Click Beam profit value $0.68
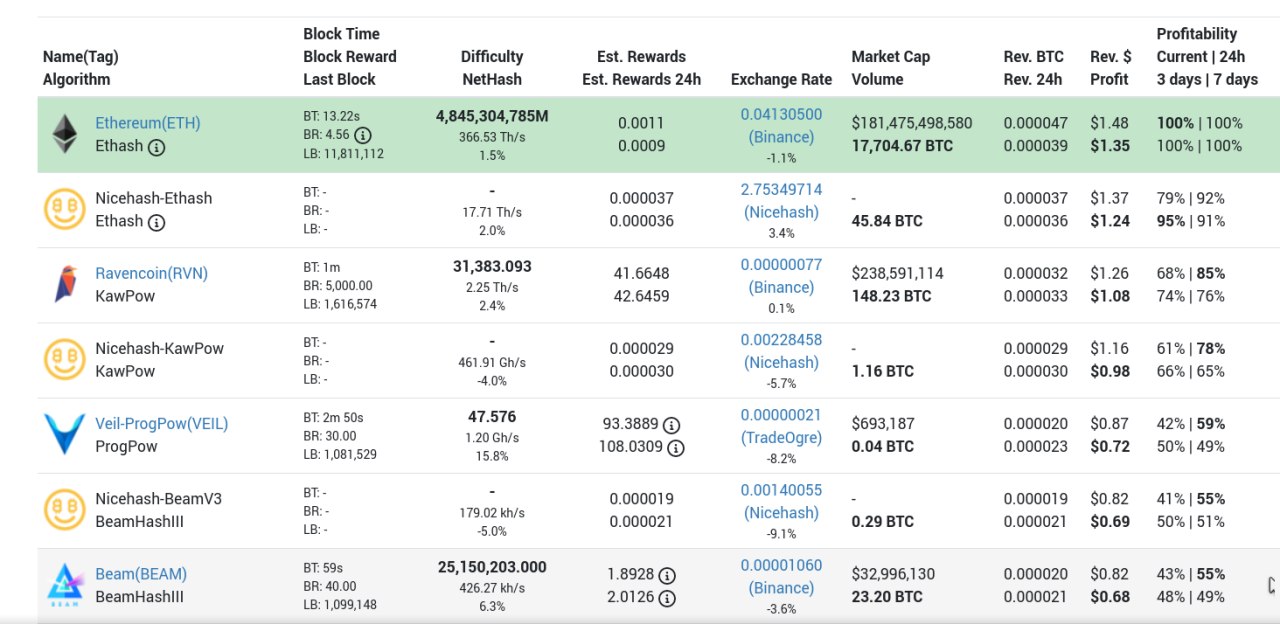This screenshot has width=1280, height=624. pyautogui.click(x=1110, y=597)
